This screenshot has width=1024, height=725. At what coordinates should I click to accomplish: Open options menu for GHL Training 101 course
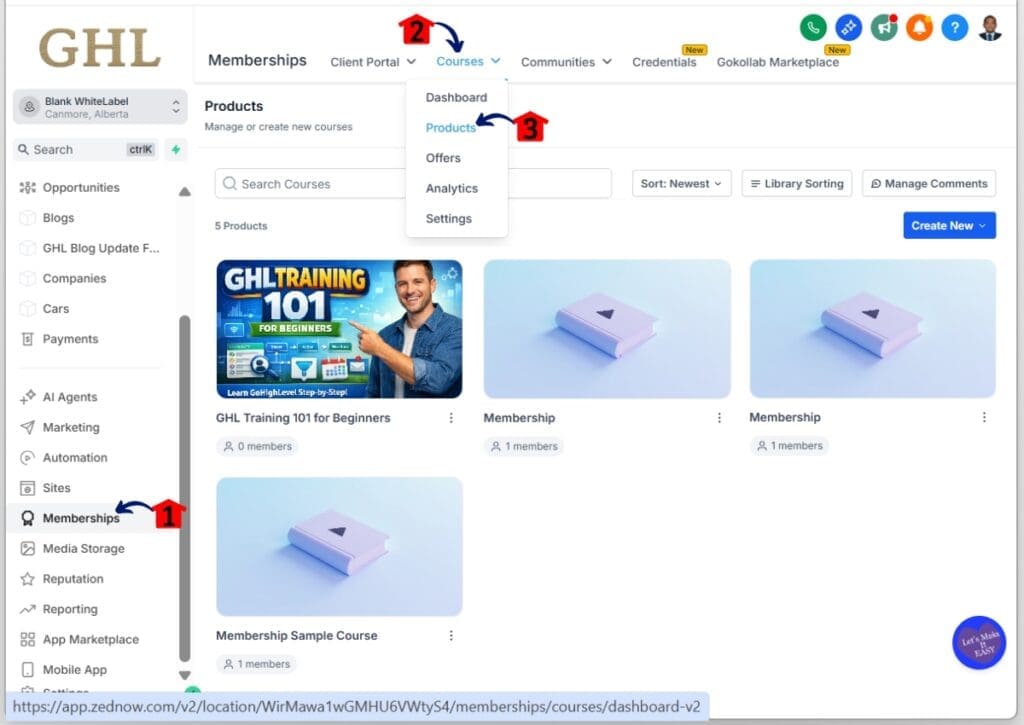pyautogui.click(x=451, y=418)
